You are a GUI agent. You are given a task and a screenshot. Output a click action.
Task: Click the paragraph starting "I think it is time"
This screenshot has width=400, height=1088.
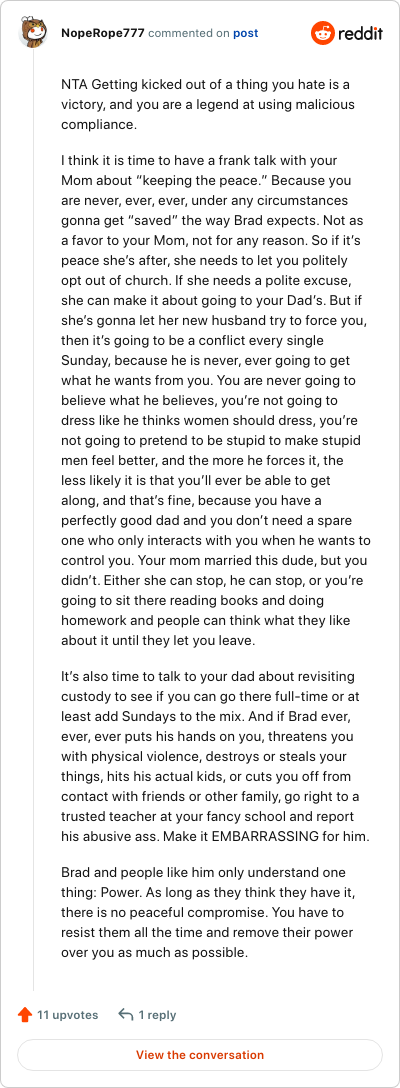(208, 401)
